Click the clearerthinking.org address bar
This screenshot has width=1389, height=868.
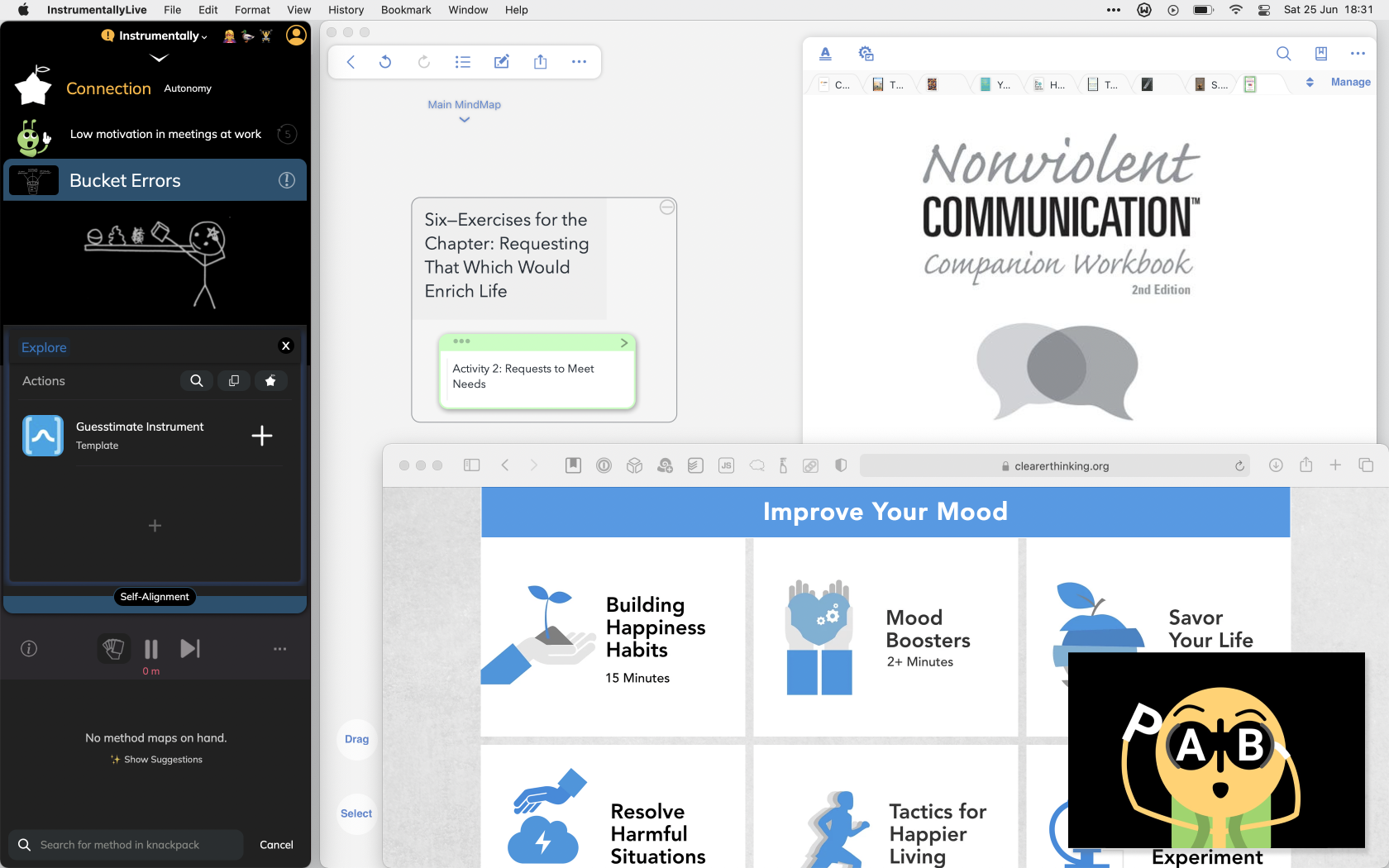coord(1054,466)
